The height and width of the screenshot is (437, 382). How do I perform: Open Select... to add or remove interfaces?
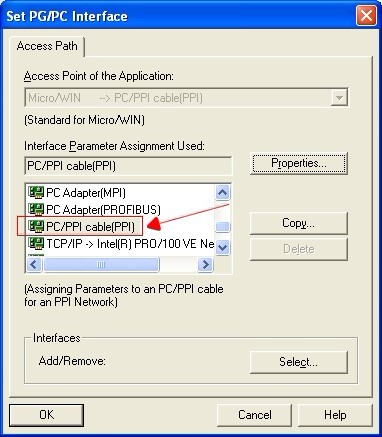tap(299, 362)
